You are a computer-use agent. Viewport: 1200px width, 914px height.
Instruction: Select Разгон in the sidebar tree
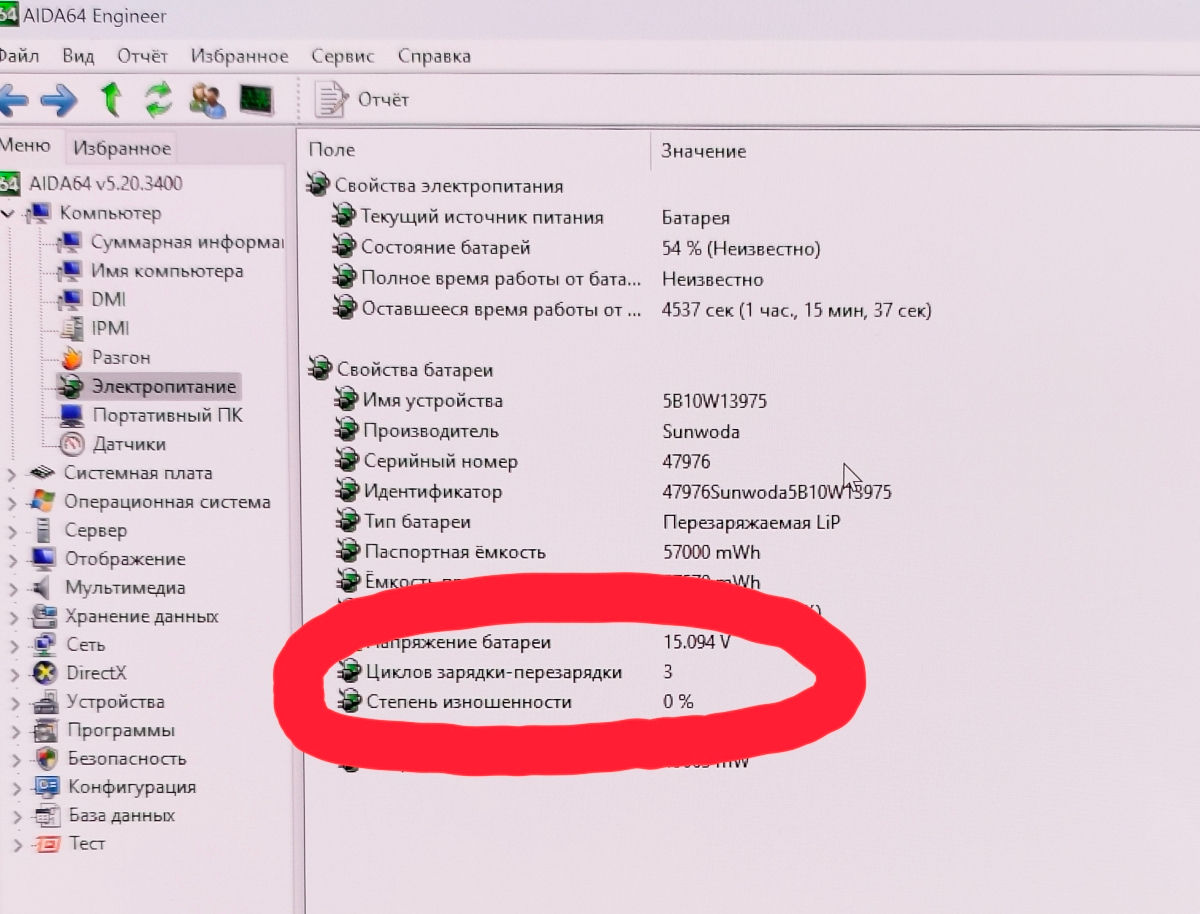pos(121,357)
